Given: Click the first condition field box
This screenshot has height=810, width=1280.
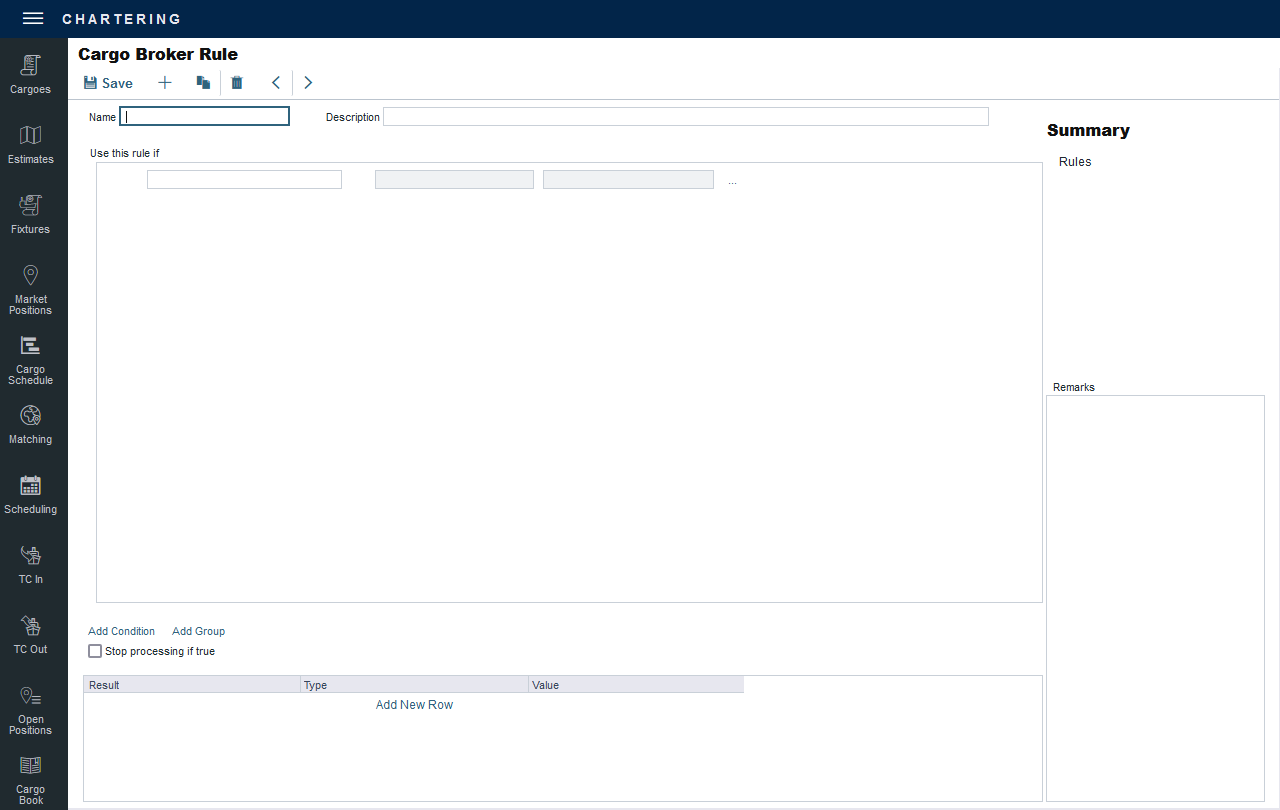Looking at the screenshot, I should pos(244,180).
